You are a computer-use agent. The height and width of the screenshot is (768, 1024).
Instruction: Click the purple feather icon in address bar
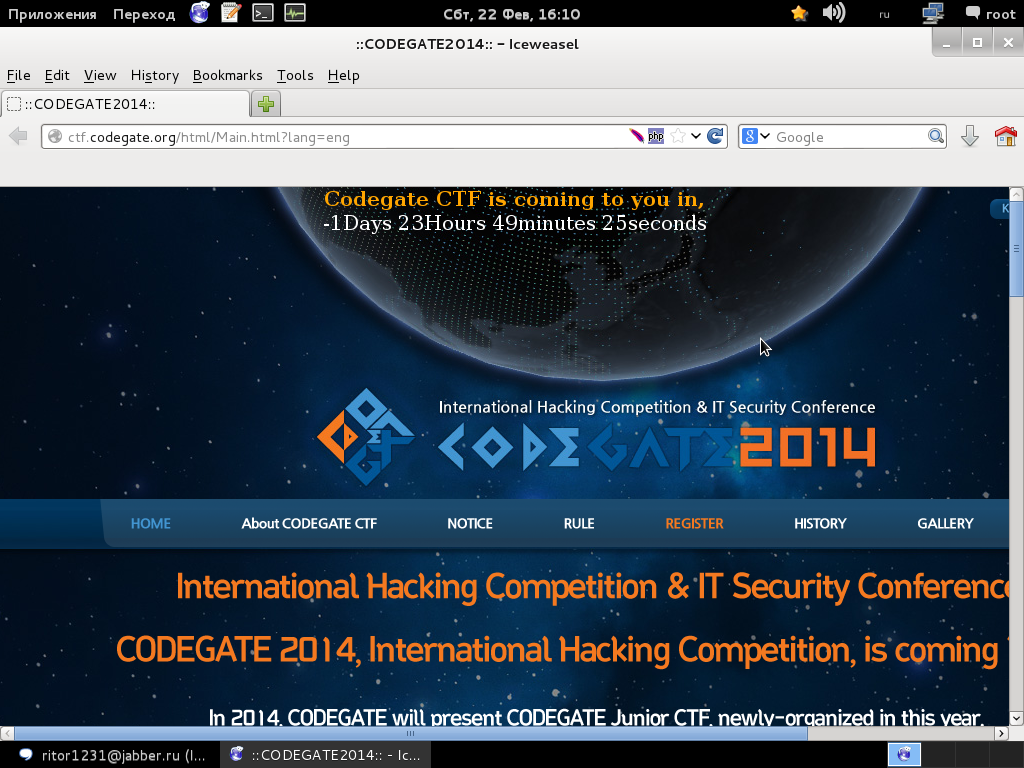click(636, 136)
